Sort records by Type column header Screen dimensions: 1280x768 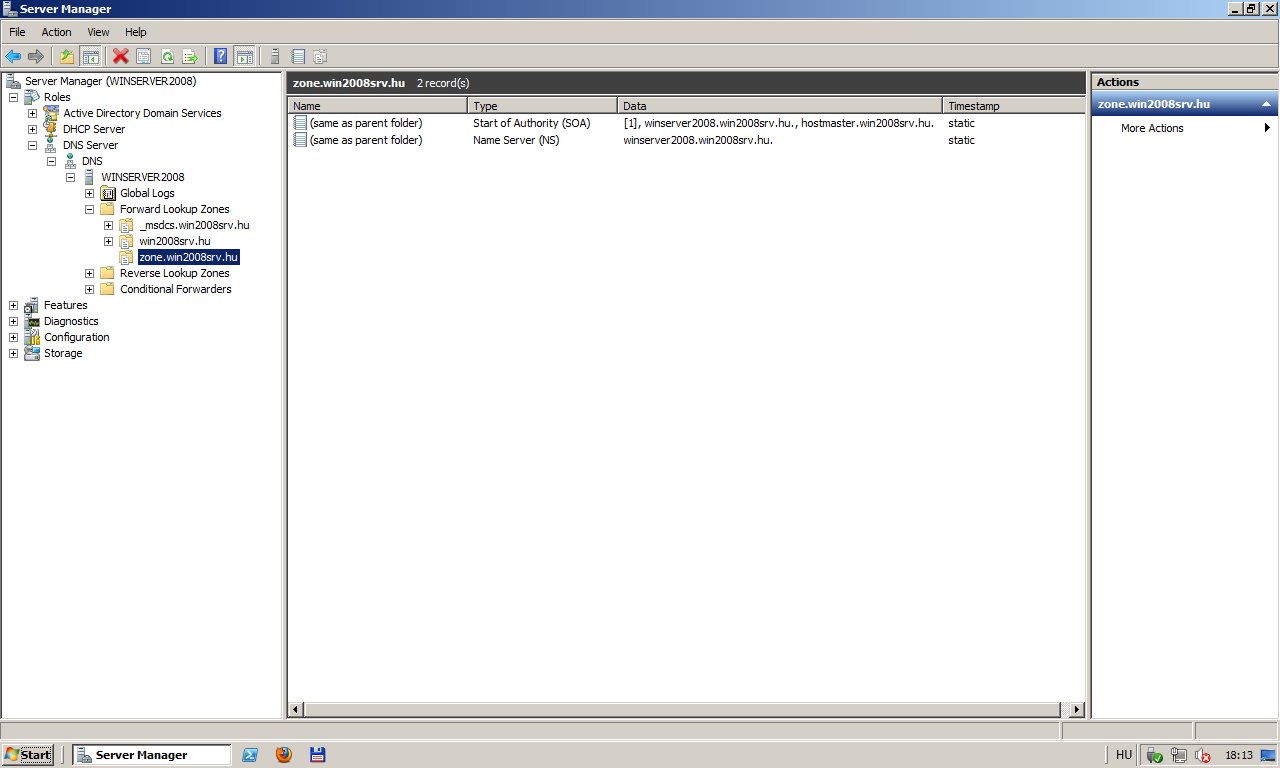[x=542, y=106]
